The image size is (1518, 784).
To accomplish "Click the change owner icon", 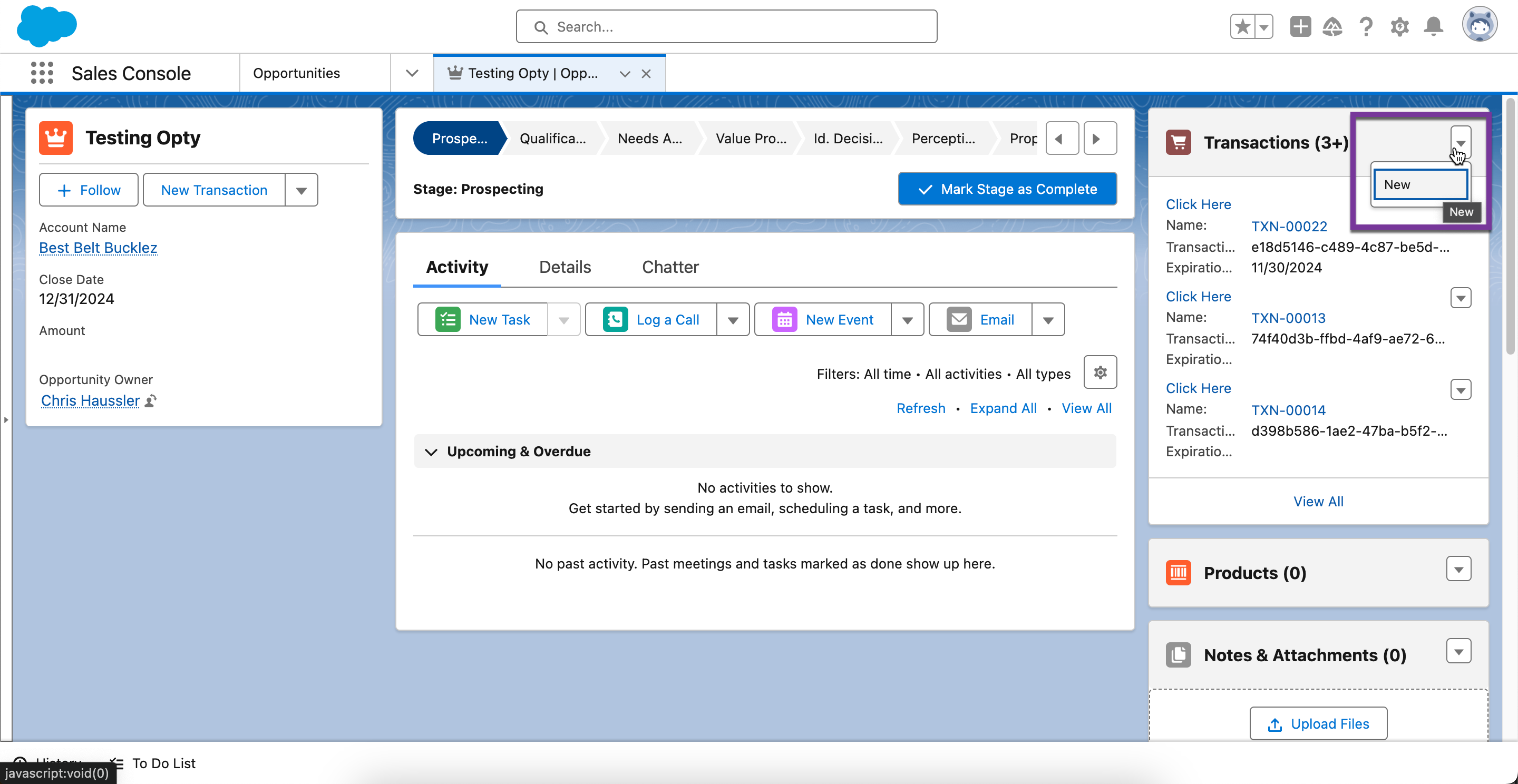I will point(151,401).
